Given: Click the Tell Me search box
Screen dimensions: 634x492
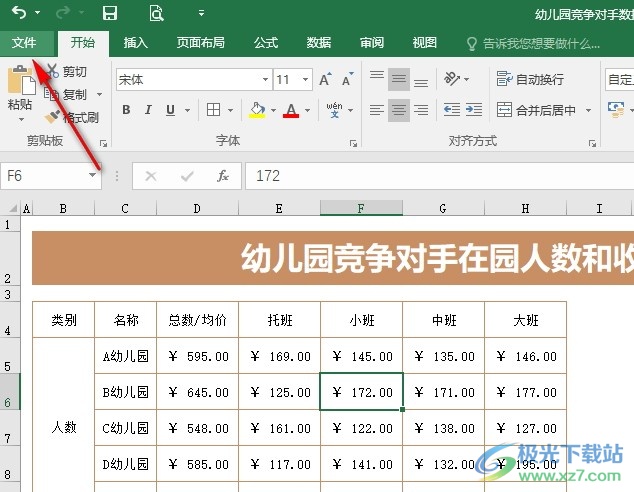Looking at the screenshot, I should [534, 43].
